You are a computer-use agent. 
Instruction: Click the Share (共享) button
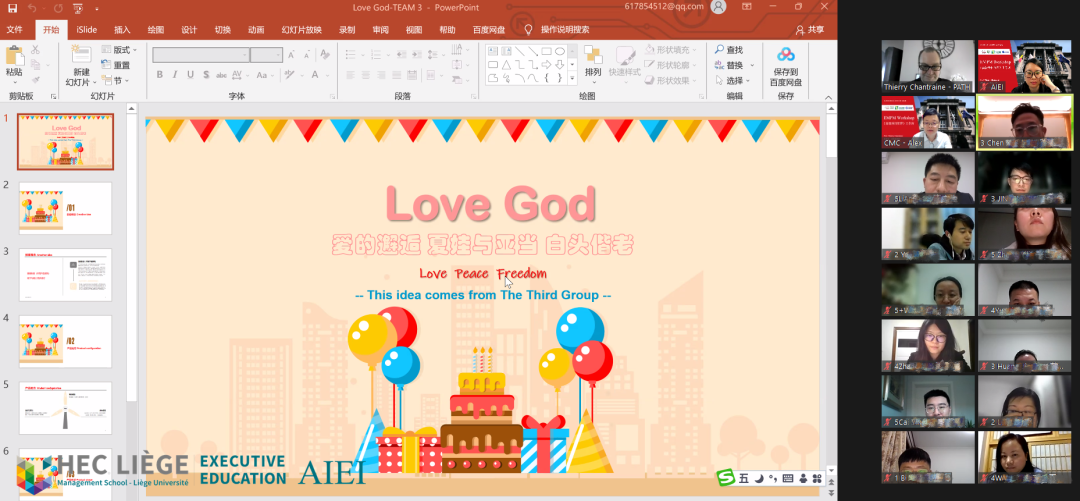pyautogui.click(x=810, y=30)
